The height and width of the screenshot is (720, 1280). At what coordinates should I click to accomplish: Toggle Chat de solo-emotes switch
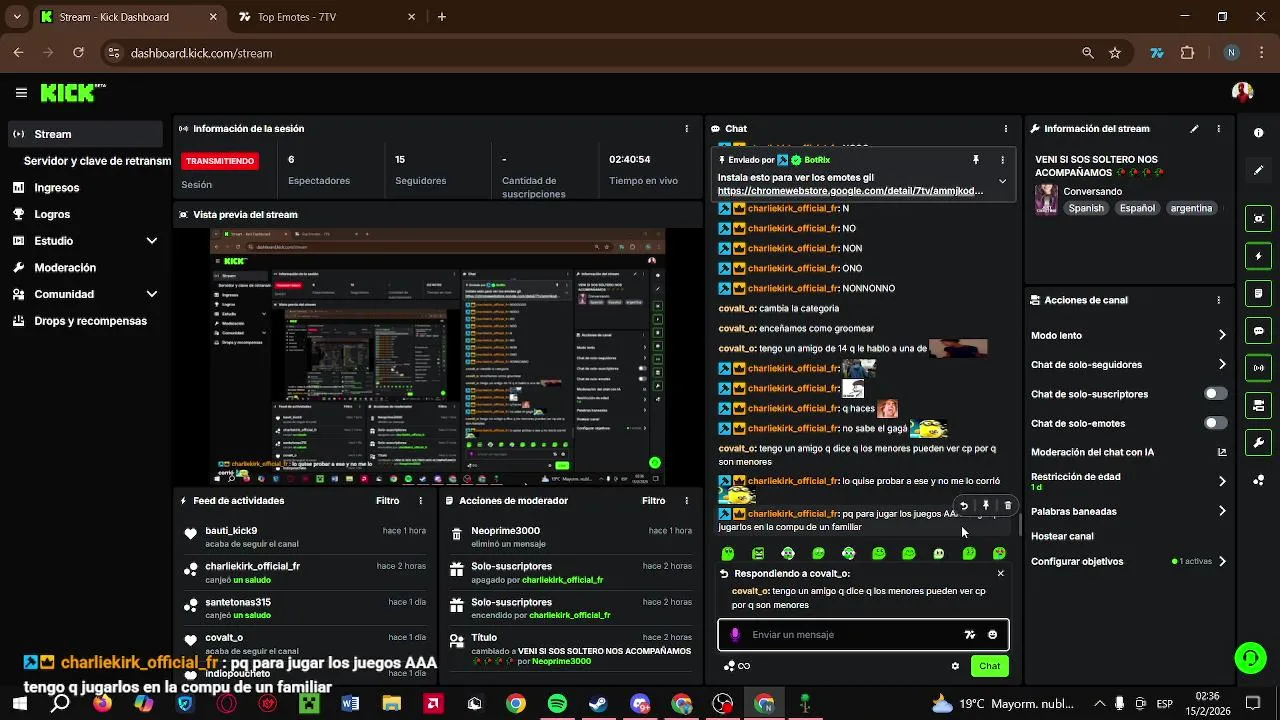1215,423
